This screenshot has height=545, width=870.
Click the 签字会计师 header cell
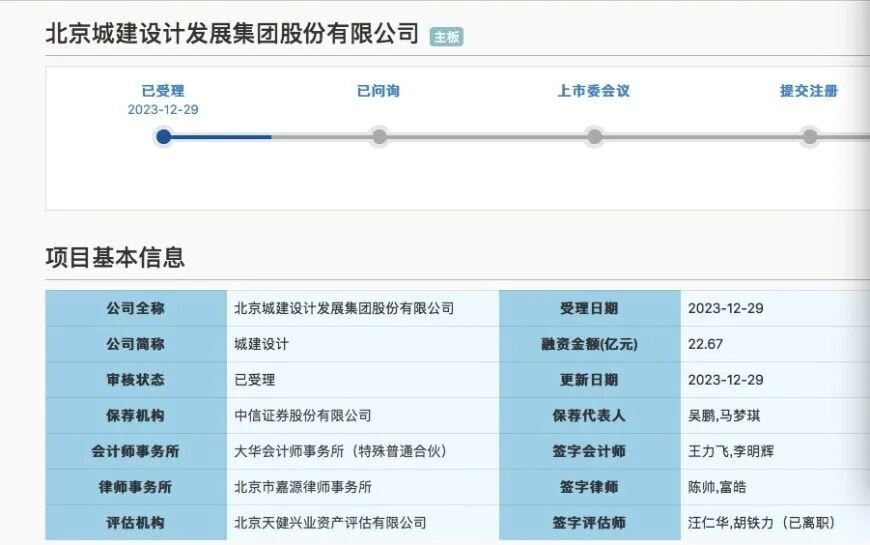[x=590, y=451]
